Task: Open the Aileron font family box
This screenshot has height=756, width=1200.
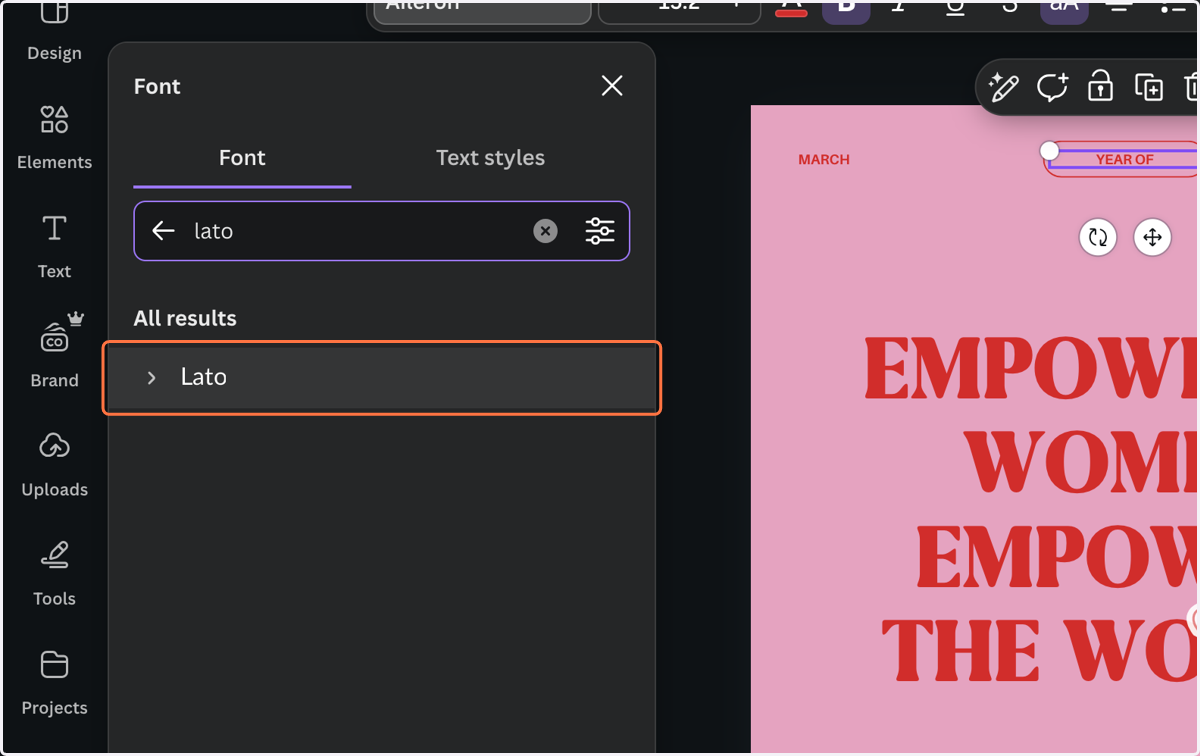Action: (x=483, y=8)
